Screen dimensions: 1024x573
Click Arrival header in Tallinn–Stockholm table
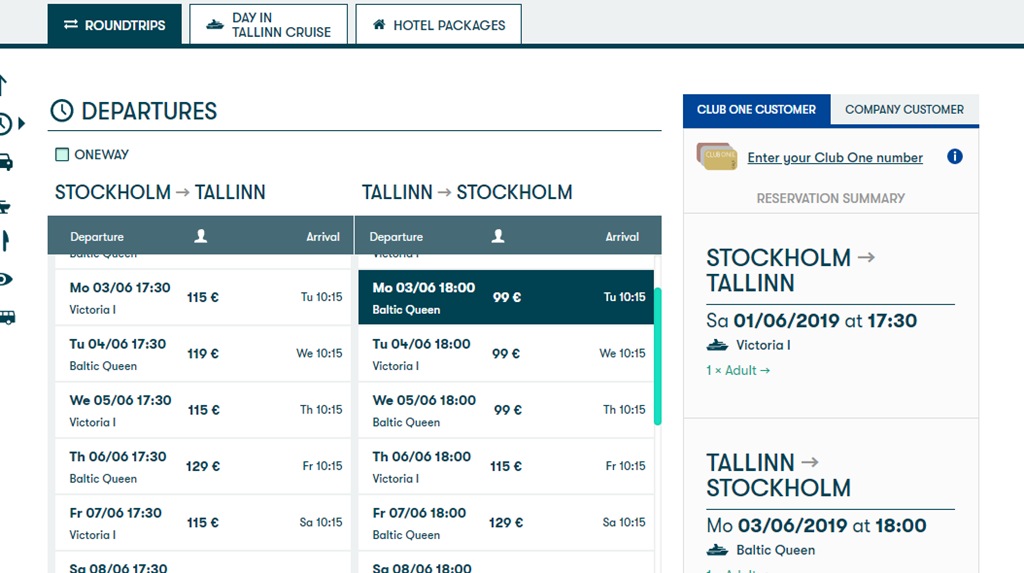(622, 237)
